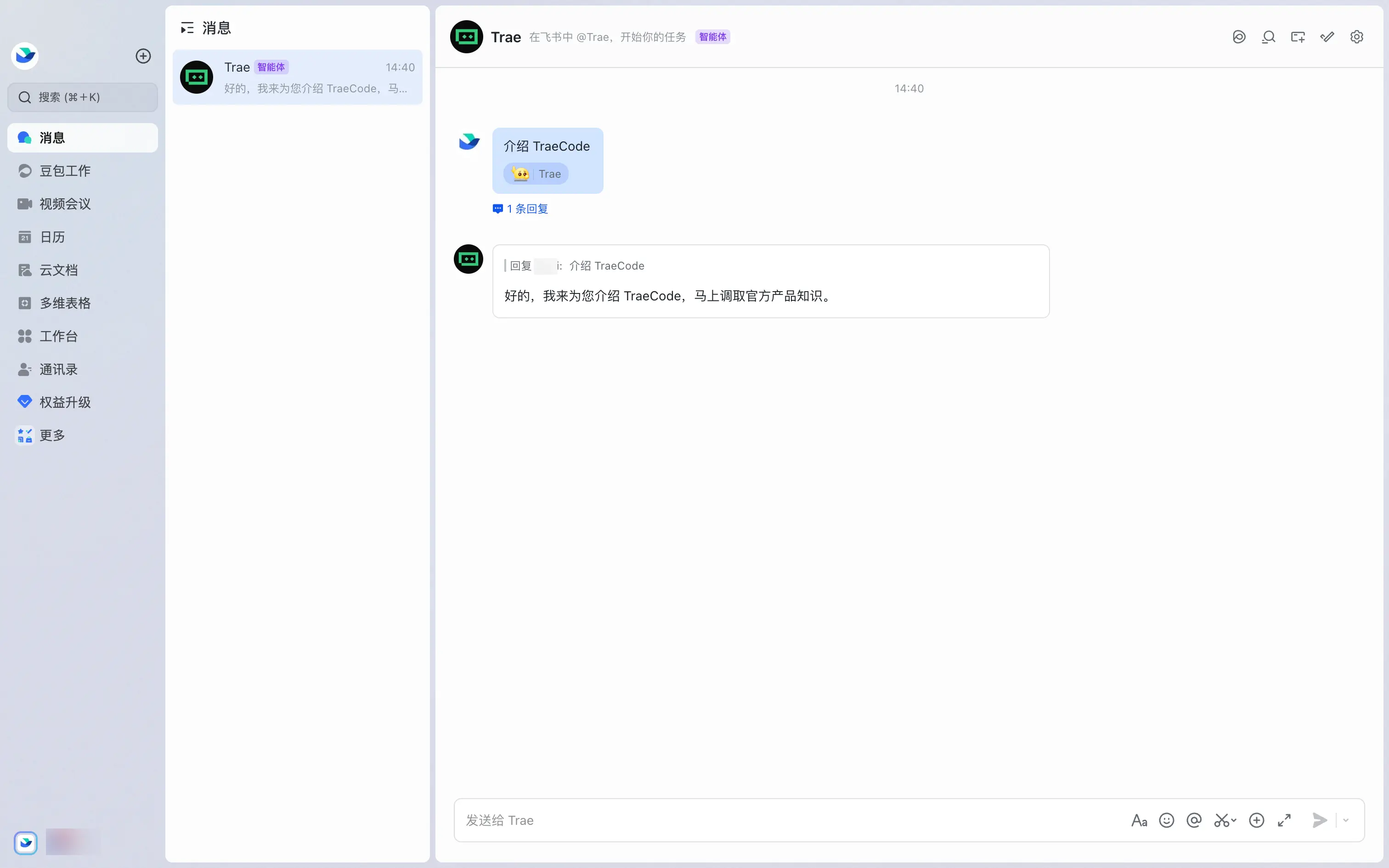
Task: Click the quoted reply 介绍 TraeCode line
Action: coord(575,266)
